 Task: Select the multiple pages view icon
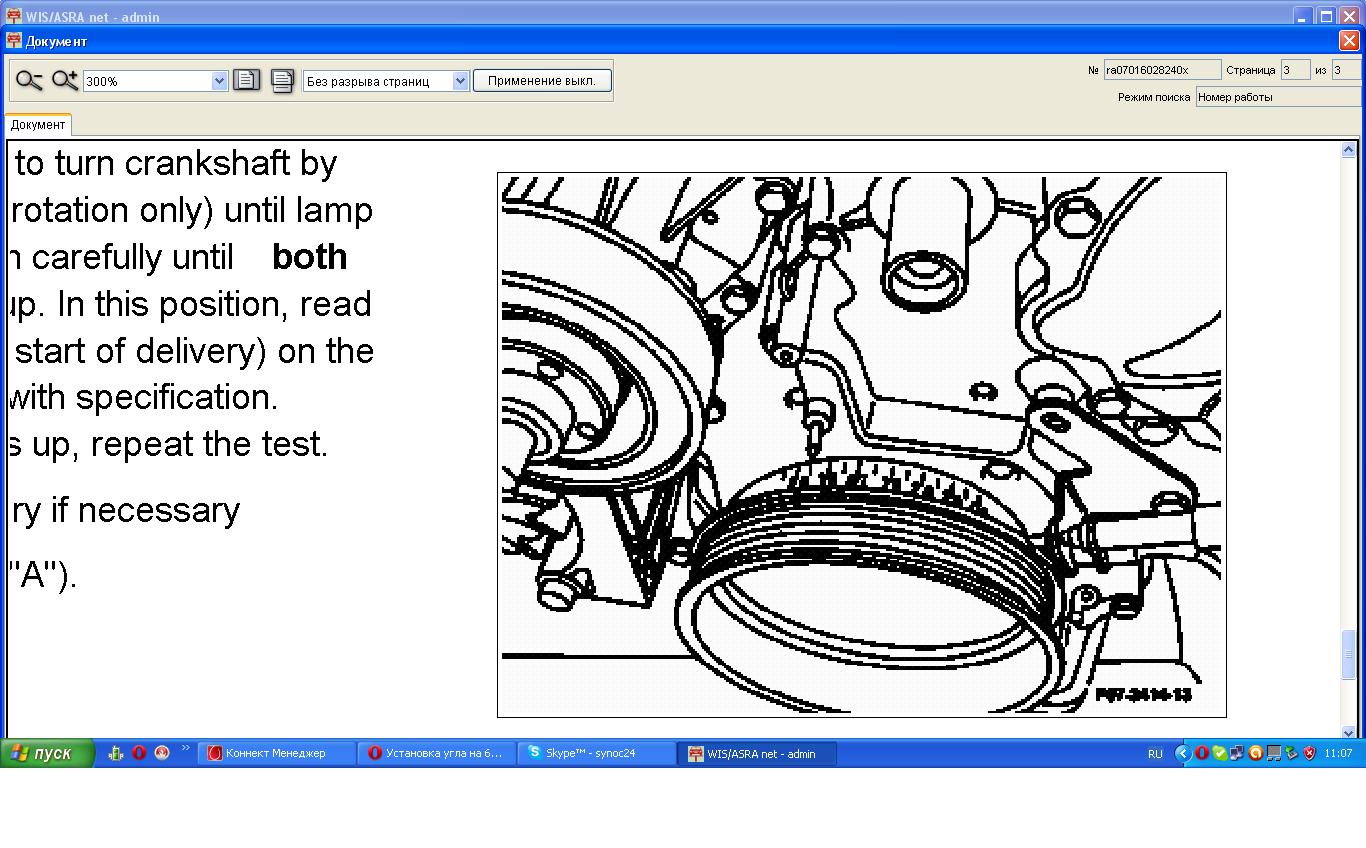[282, 81]
